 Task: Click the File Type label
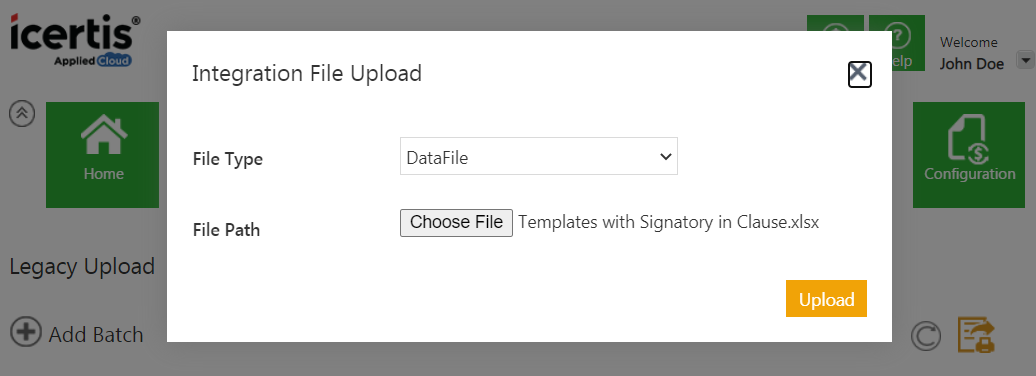tap(228, 159)
